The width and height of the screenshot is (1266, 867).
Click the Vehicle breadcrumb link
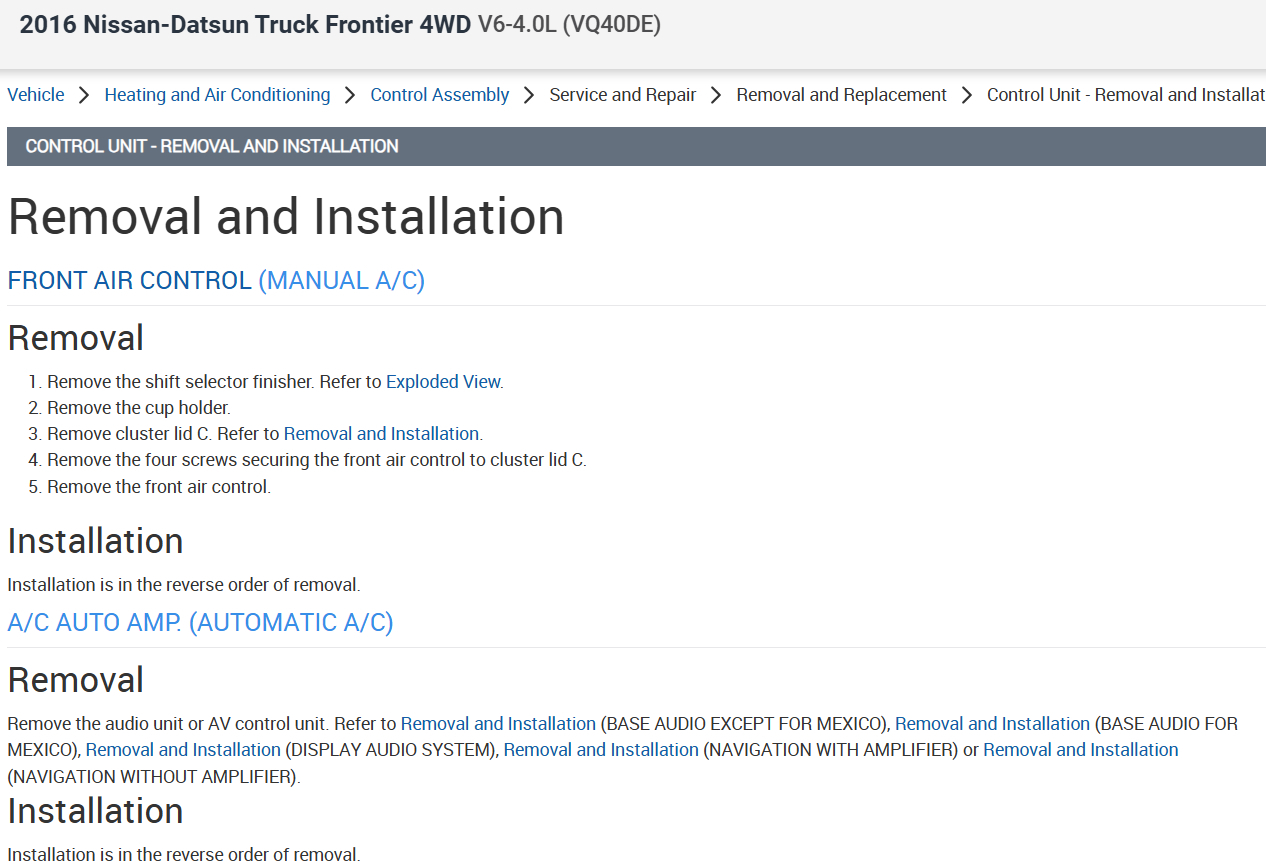pos(36,95)
